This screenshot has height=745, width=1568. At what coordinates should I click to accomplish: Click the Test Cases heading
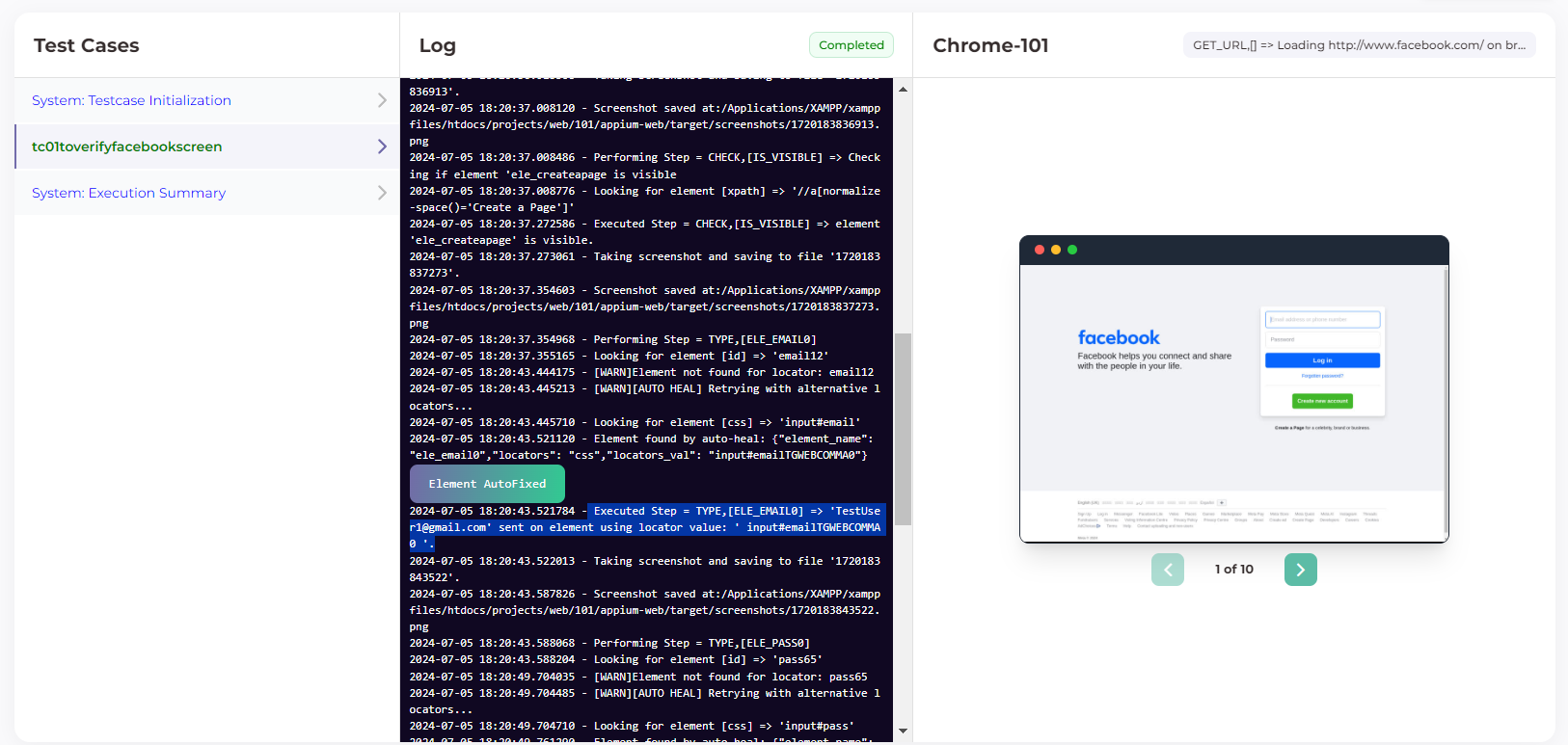click(x=87, y=45)
